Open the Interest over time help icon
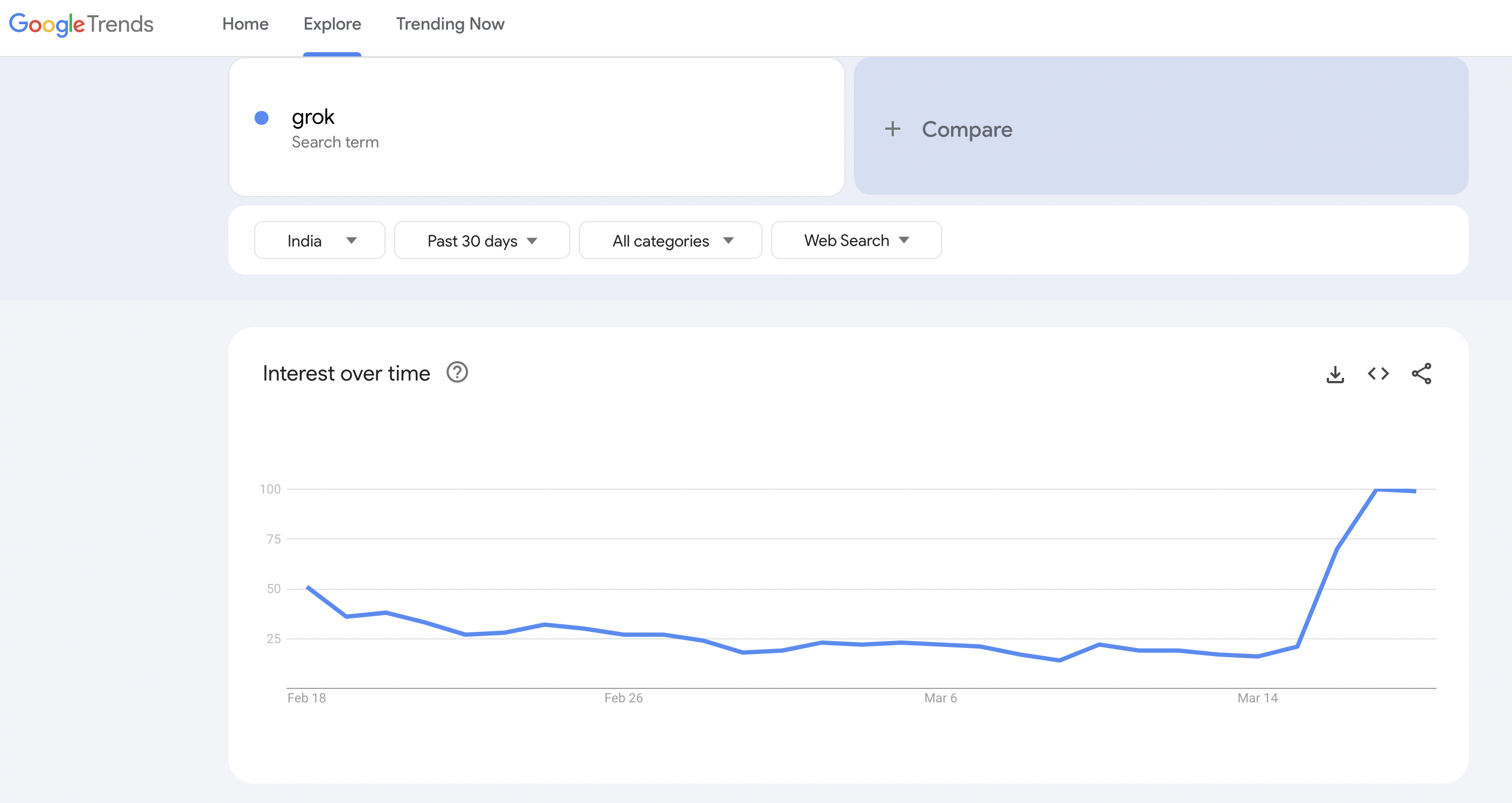This screenshot has width=1512, height=803. click(457, 372)
